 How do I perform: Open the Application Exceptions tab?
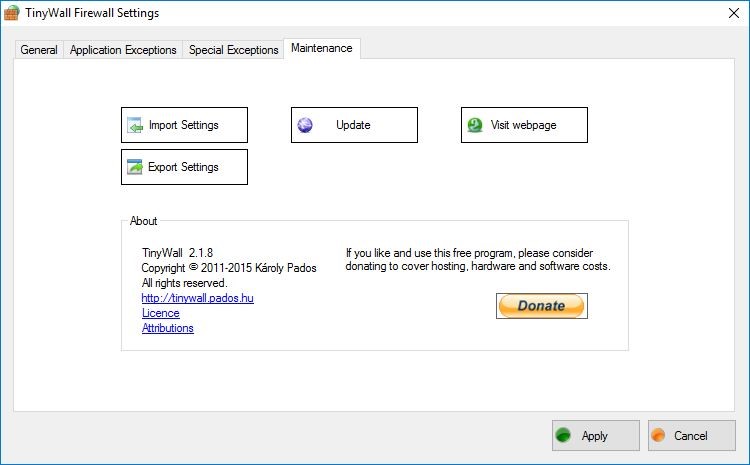click(123, 50)
